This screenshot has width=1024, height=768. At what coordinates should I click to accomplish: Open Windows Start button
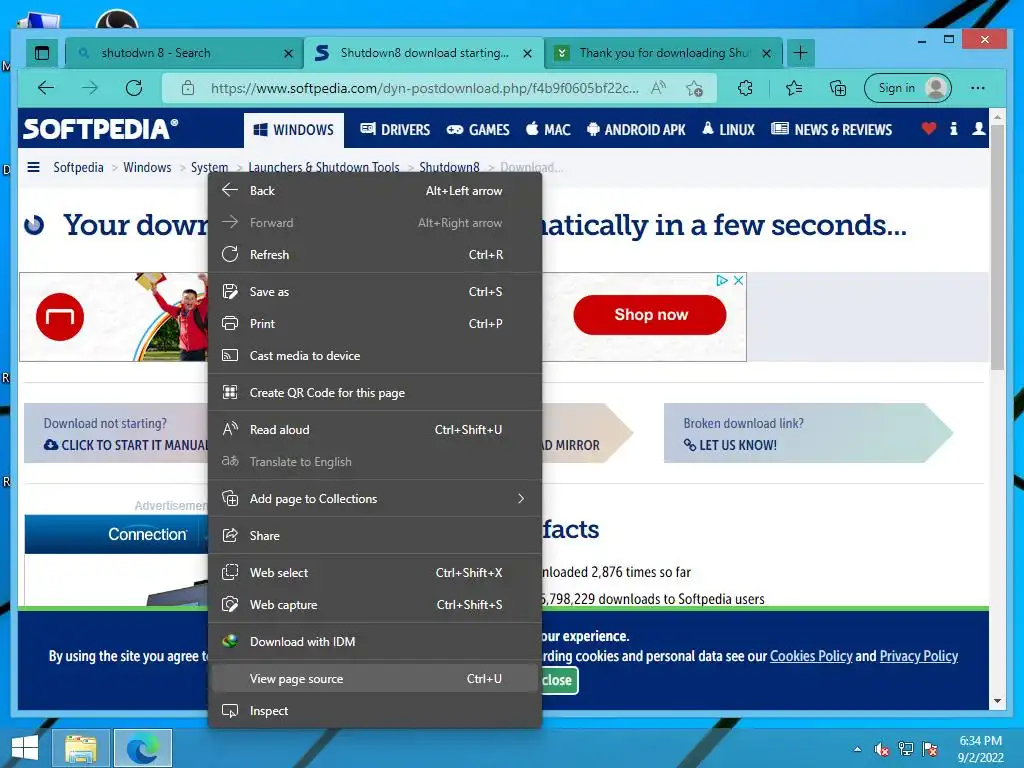(25, 748)
